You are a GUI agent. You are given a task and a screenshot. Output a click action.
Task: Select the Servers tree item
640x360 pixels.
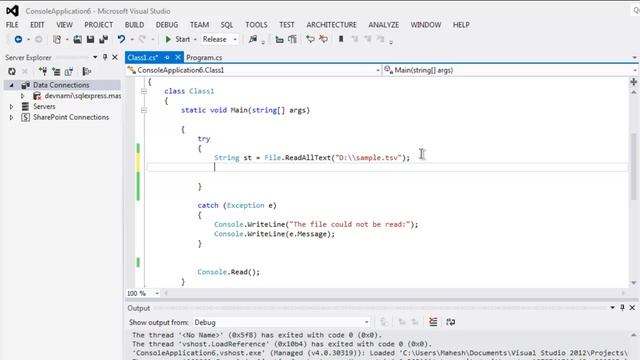tap(44, 107)
